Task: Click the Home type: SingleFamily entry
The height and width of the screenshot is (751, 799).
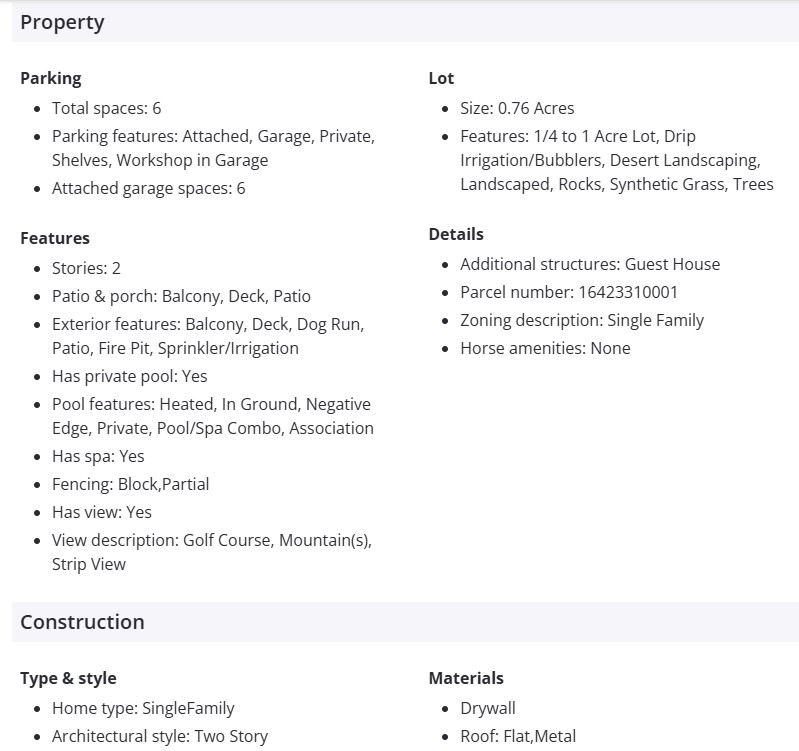Action: [143, 708]
